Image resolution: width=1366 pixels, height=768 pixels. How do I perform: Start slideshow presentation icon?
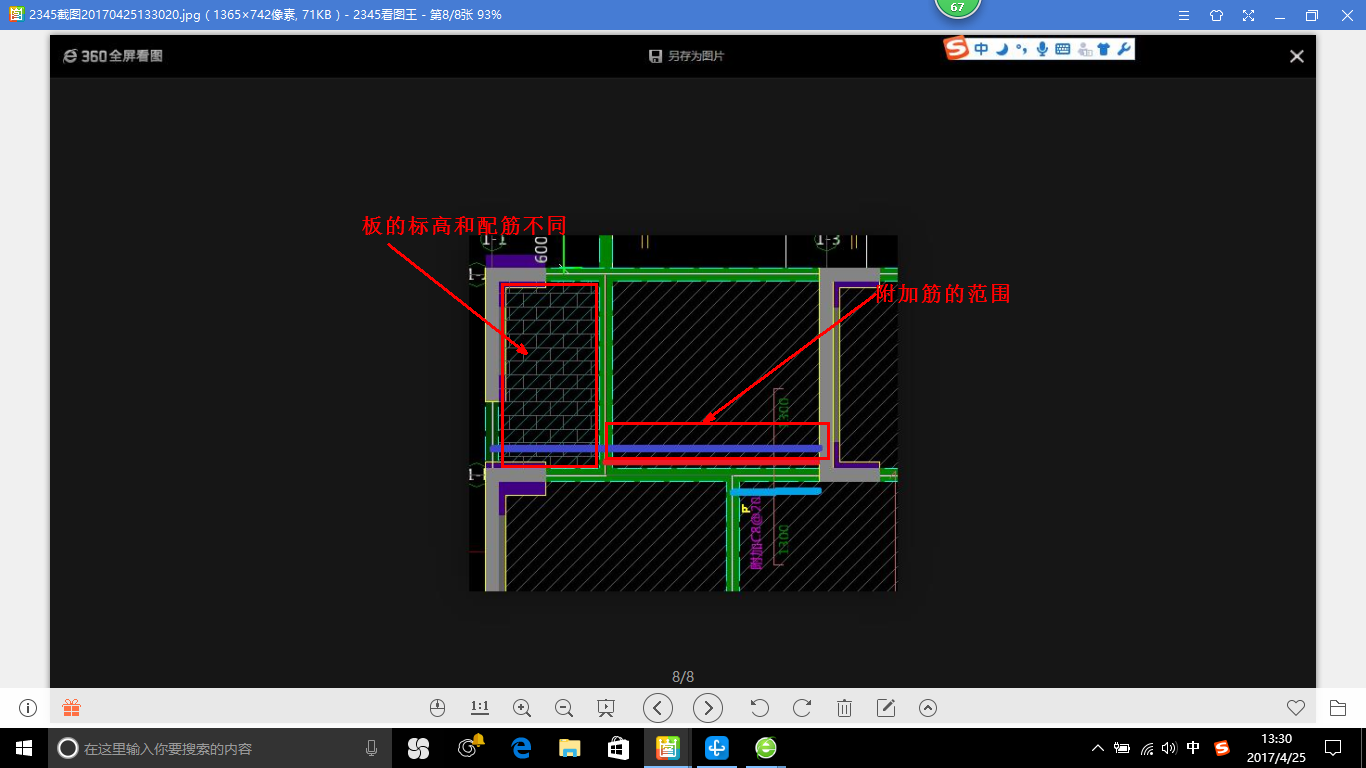click(x=606, y=708)
